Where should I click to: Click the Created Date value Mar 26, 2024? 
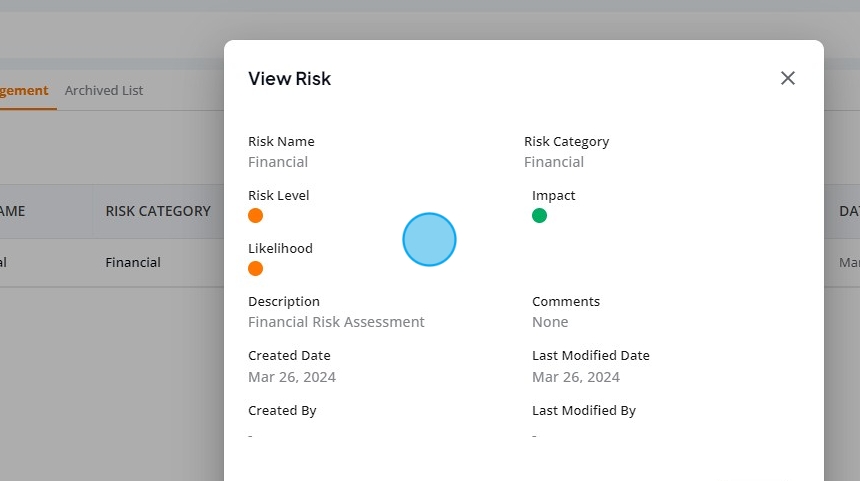click(x=292, y=377)
